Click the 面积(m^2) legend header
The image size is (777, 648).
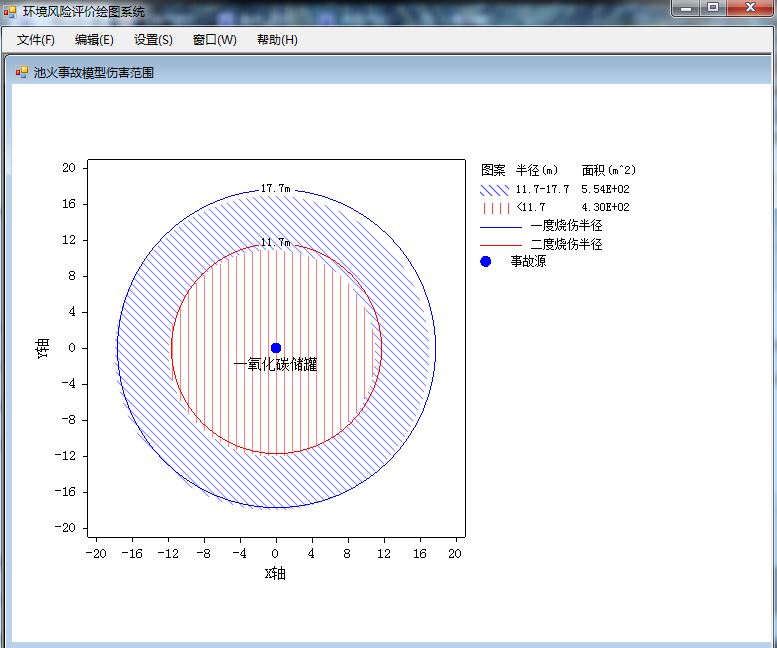tap(609, 170)
